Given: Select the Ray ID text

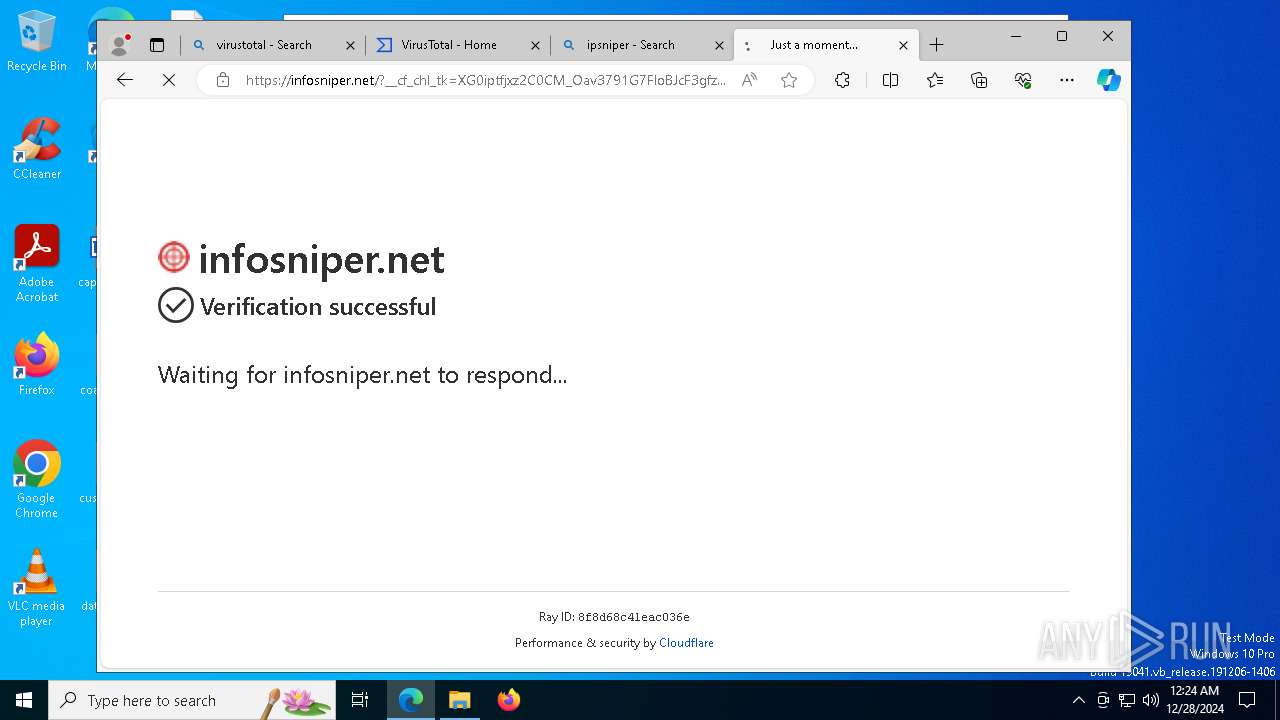Looking at the screenshot, I should click(614, 617).
